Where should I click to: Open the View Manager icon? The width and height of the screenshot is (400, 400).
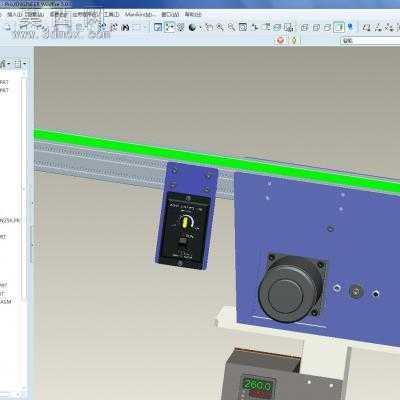pos(289,27)
